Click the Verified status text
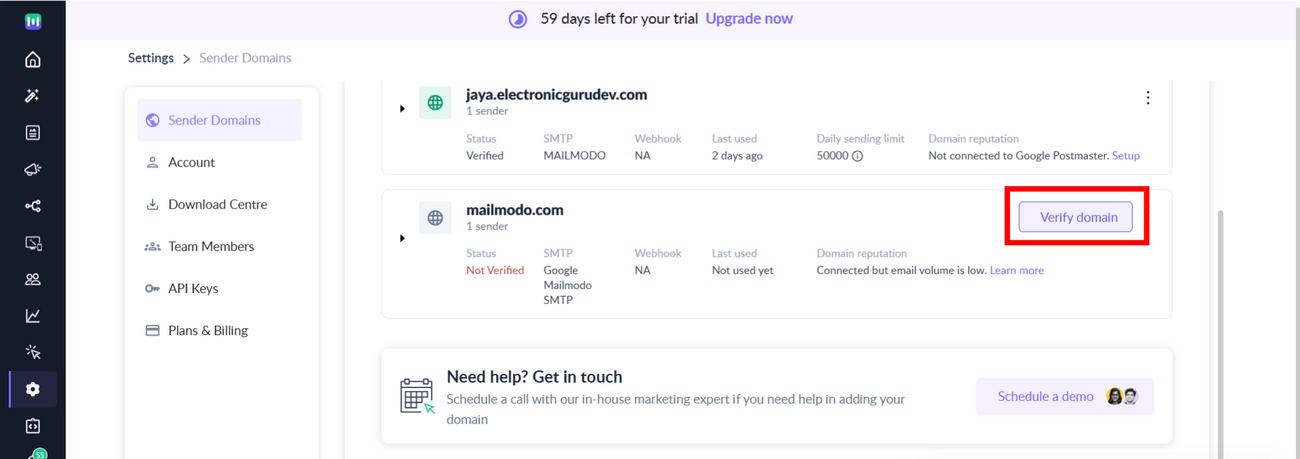 coord(485,156)
